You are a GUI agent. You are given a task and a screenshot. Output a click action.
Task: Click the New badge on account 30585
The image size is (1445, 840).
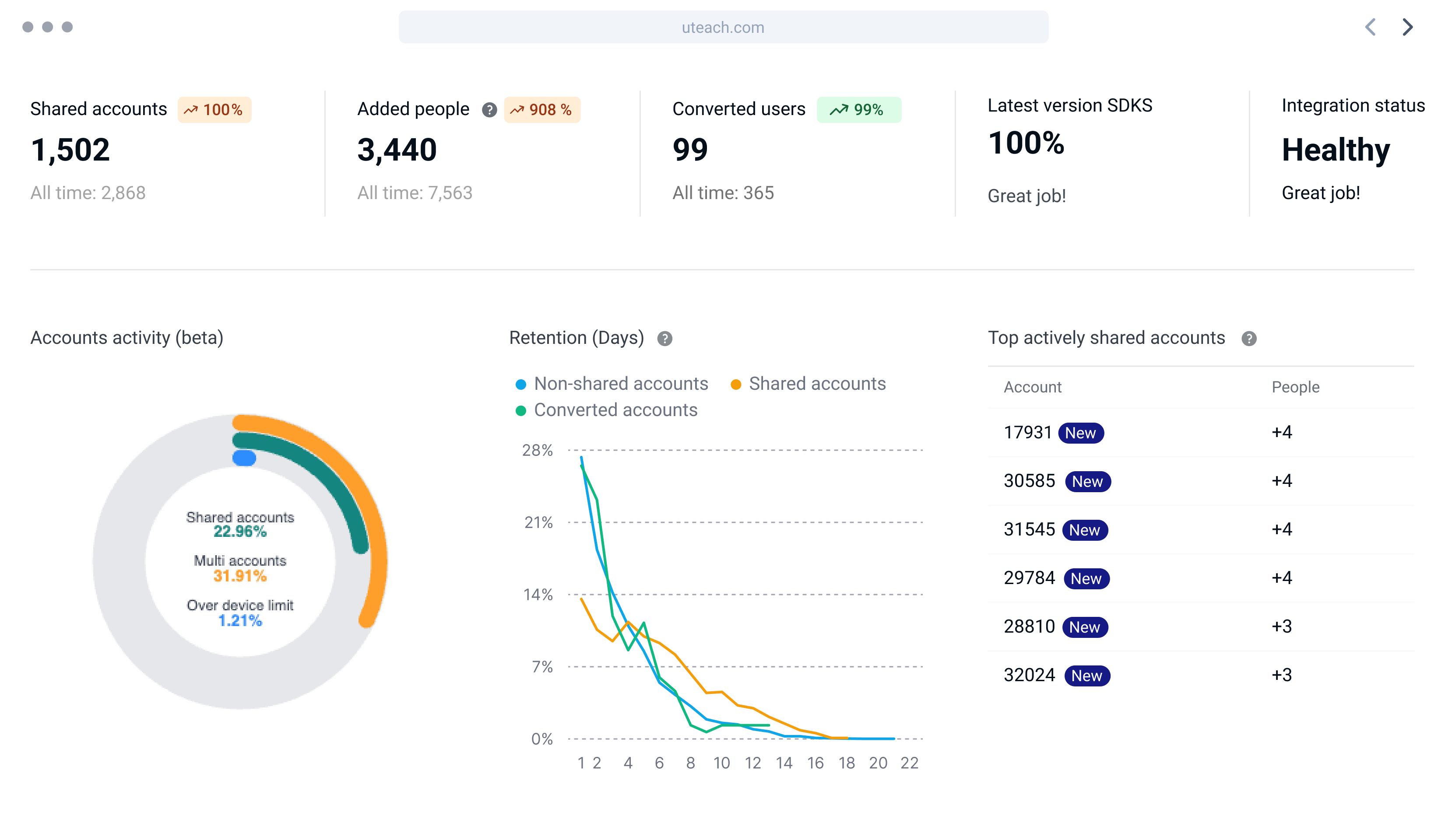click(1087, 481)
